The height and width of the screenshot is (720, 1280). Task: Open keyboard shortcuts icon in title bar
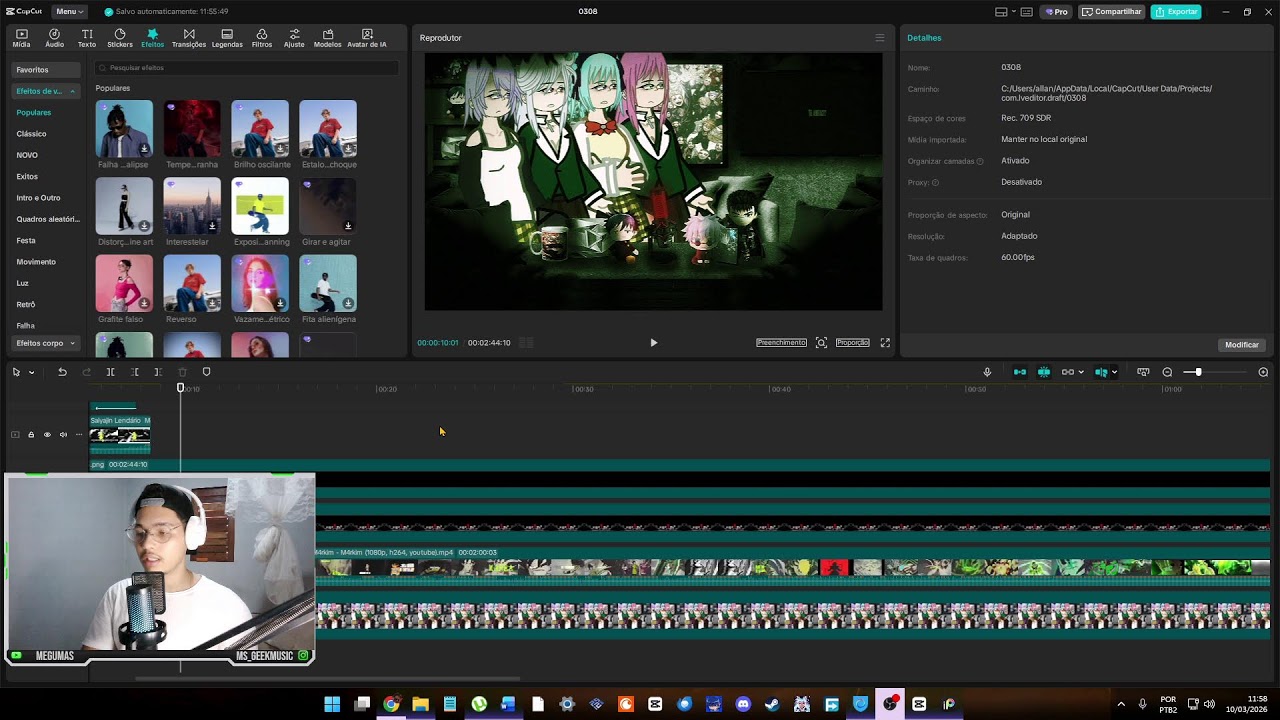pos(1027,12)
